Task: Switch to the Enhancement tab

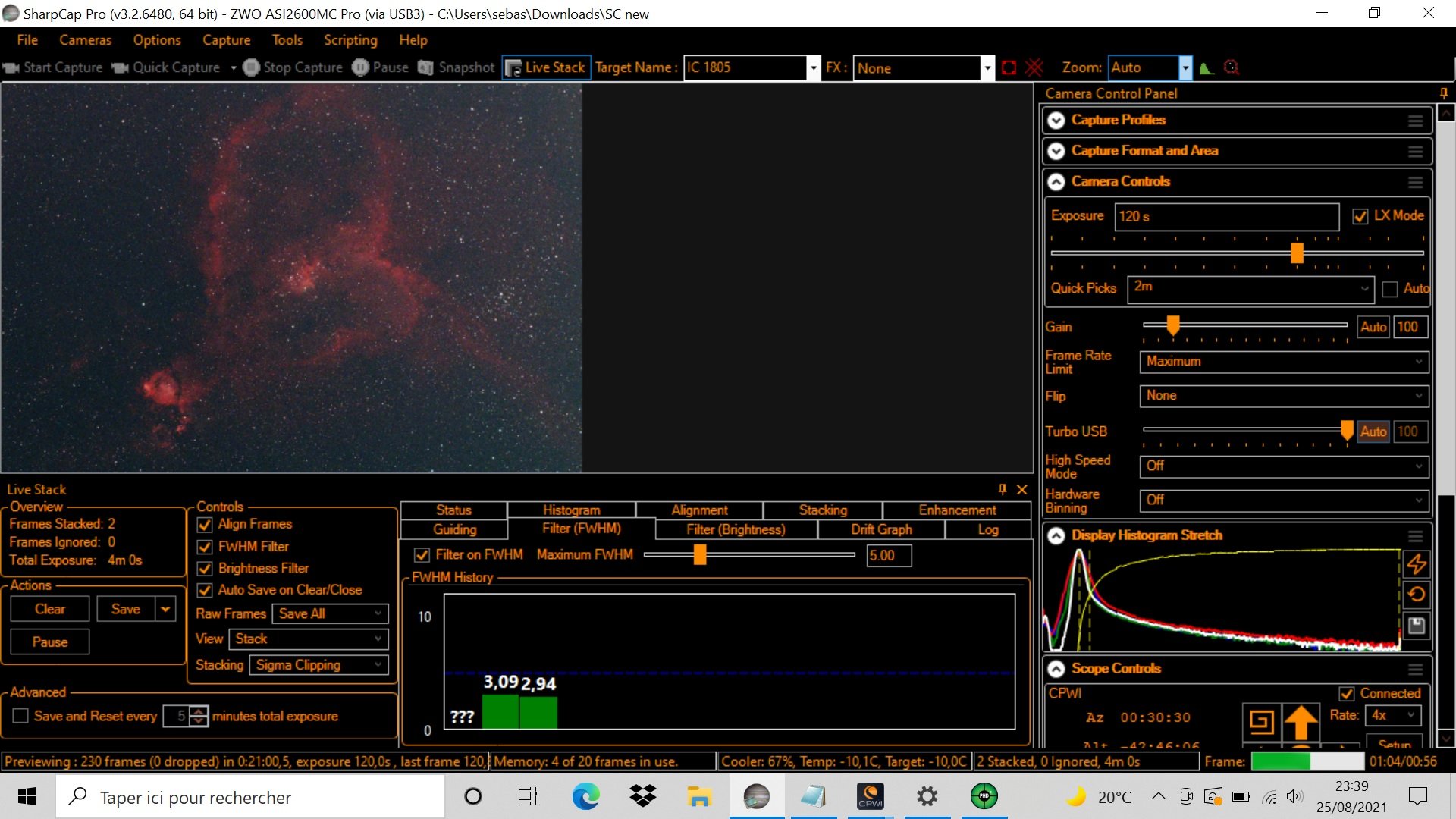Action: click(x=957, y=510)
